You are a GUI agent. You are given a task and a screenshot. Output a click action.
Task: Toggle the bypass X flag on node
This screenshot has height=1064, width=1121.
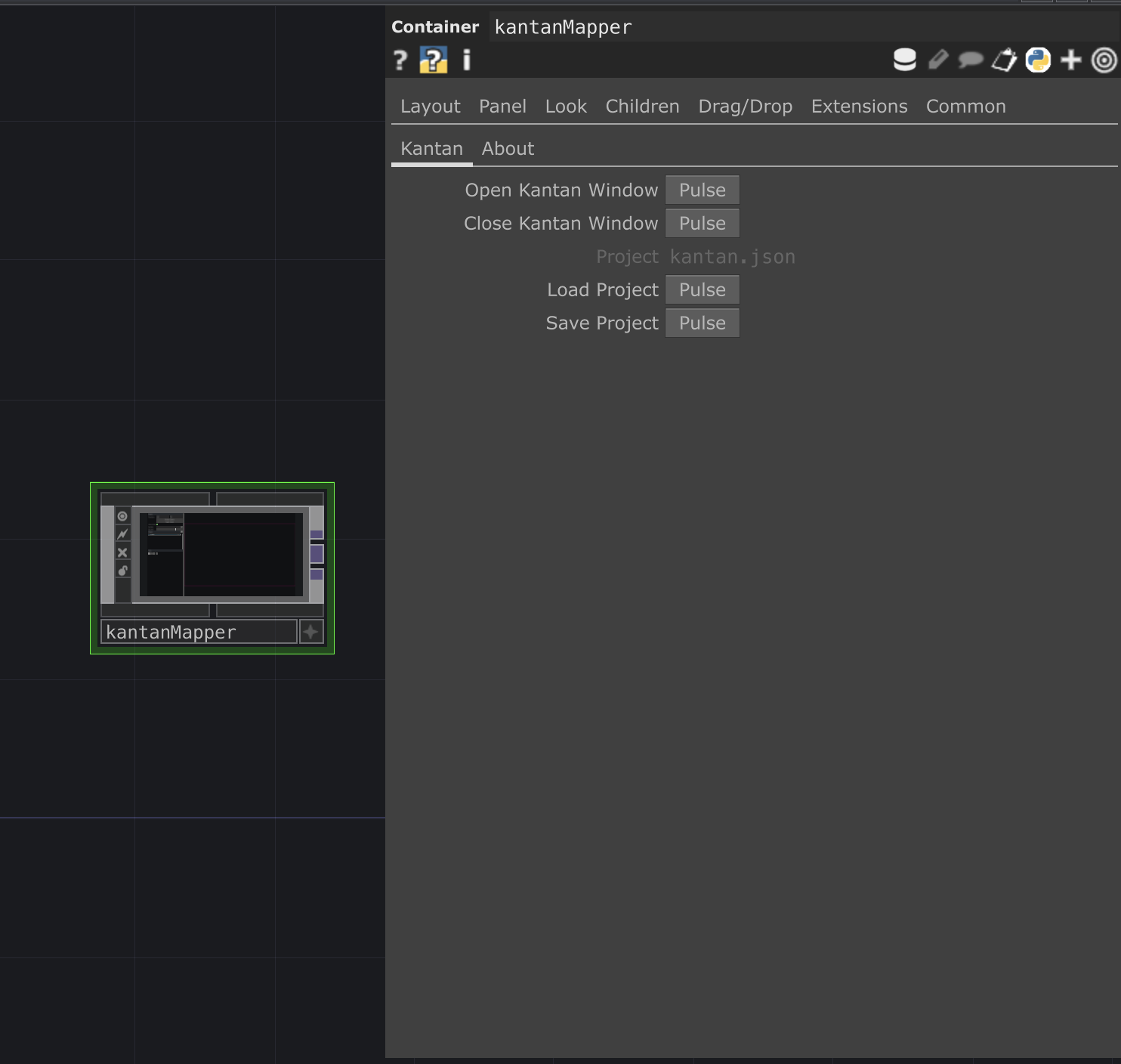point(122,552)
